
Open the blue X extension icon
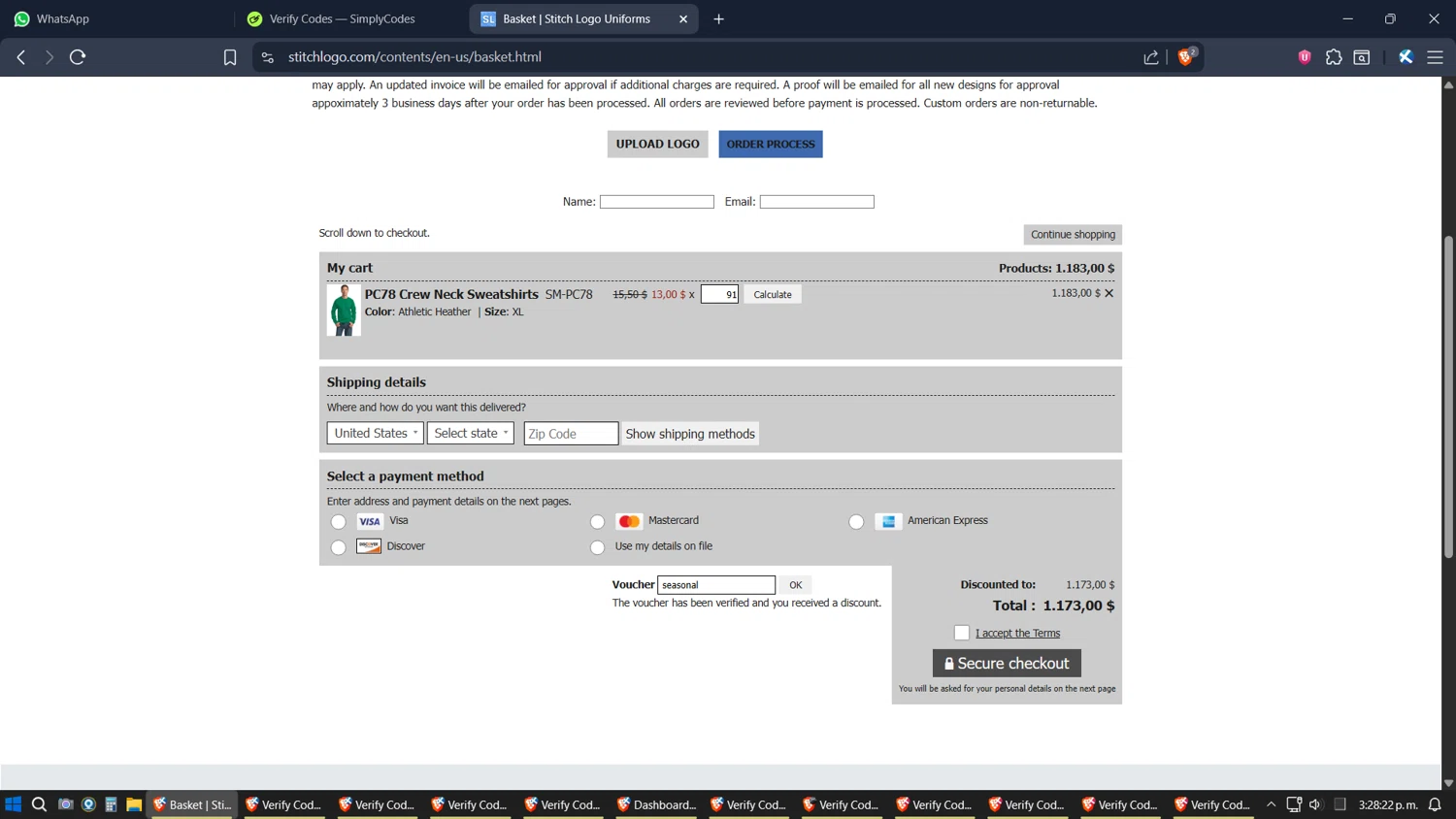[1406, 57]
